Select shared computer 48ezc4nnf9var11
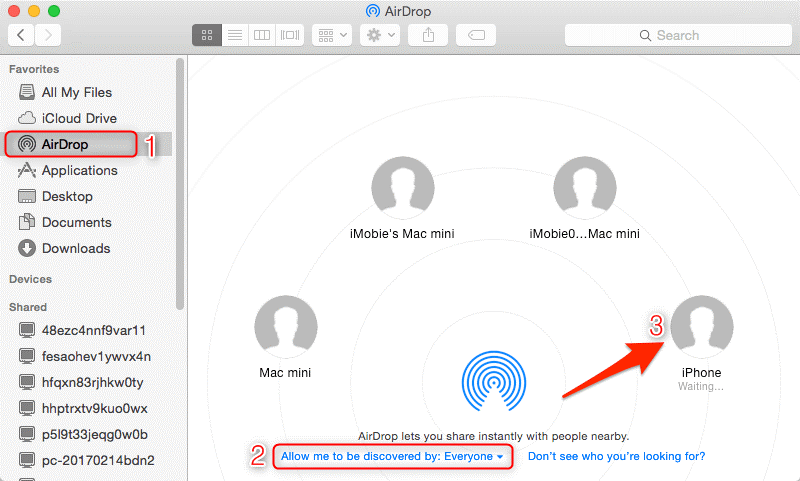This screenshot has height=481, width=800. click(x=82, y=331)
